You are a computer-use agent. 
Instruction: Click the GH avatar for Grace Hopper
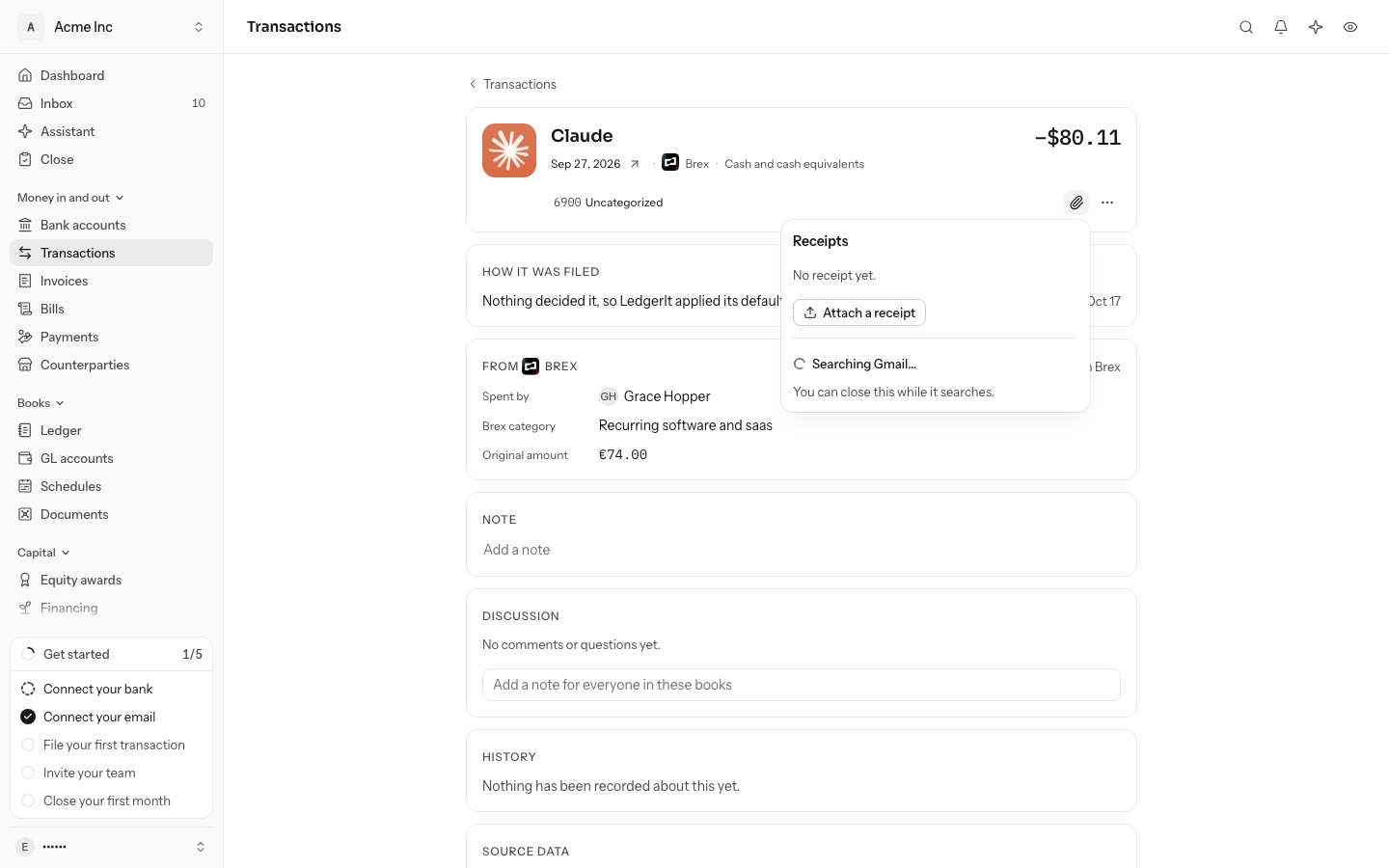pyautogui.click(x=609, y=396)
